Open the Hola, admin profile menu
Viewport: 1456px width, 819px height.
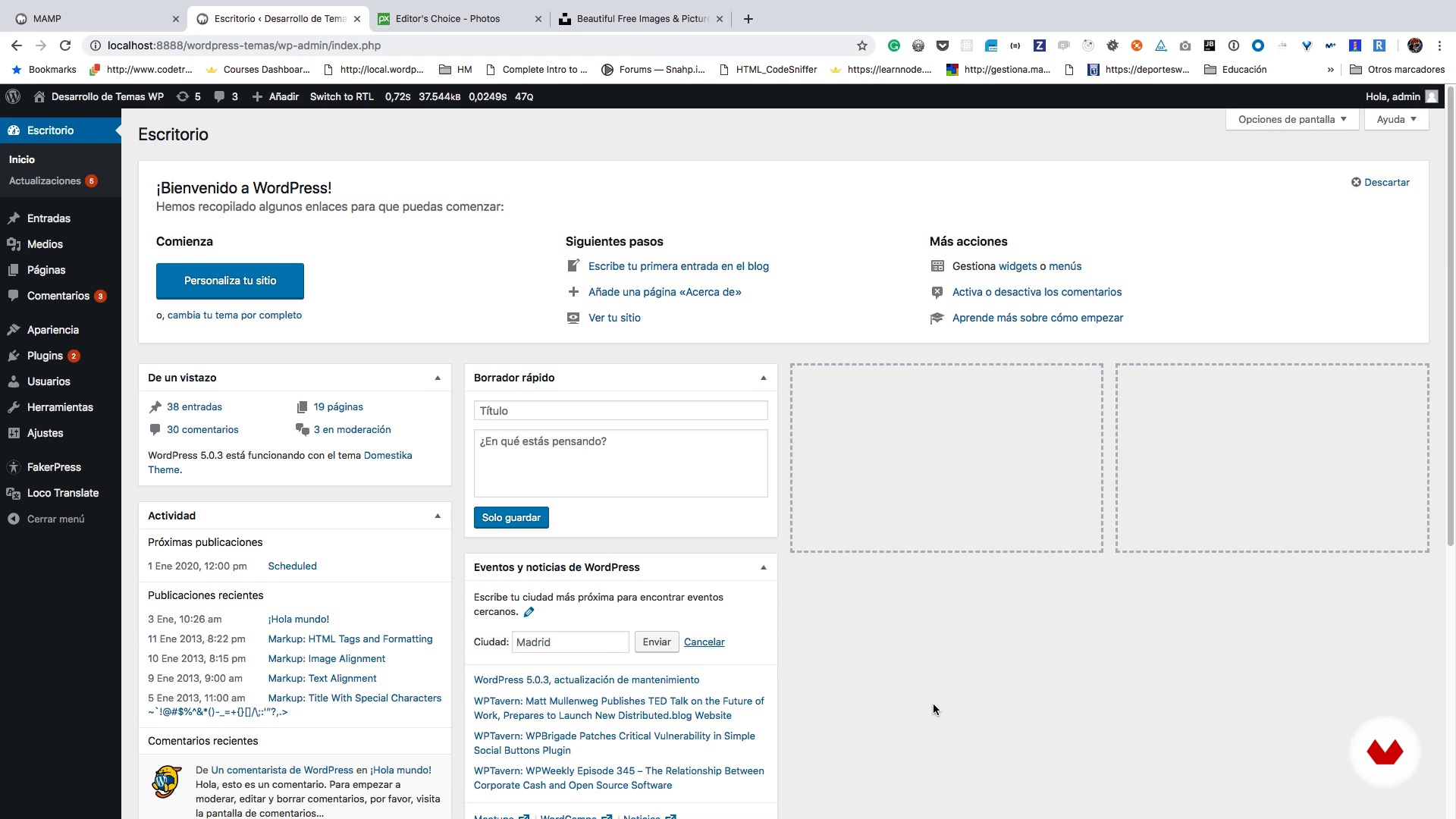tap(1401, 96)
